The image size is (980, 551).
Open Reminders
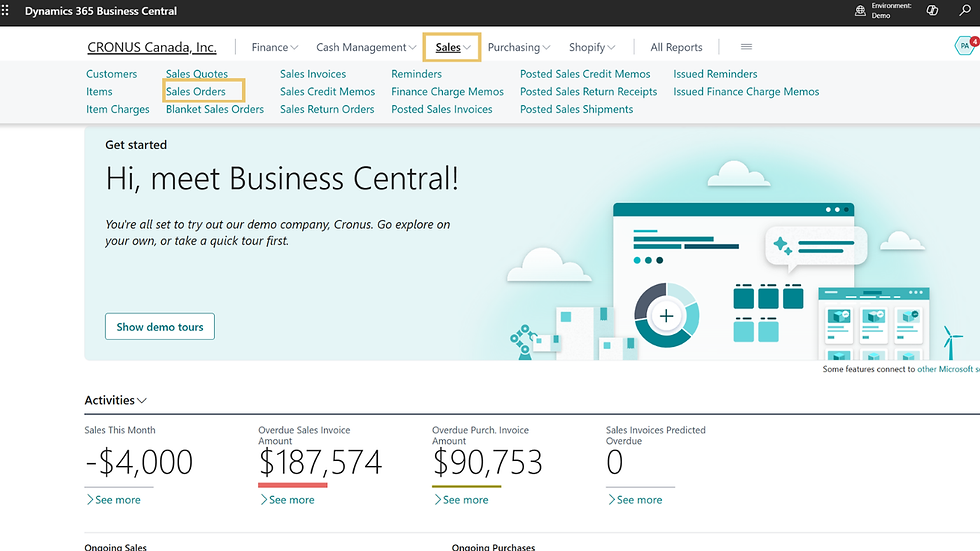point(416,74)
